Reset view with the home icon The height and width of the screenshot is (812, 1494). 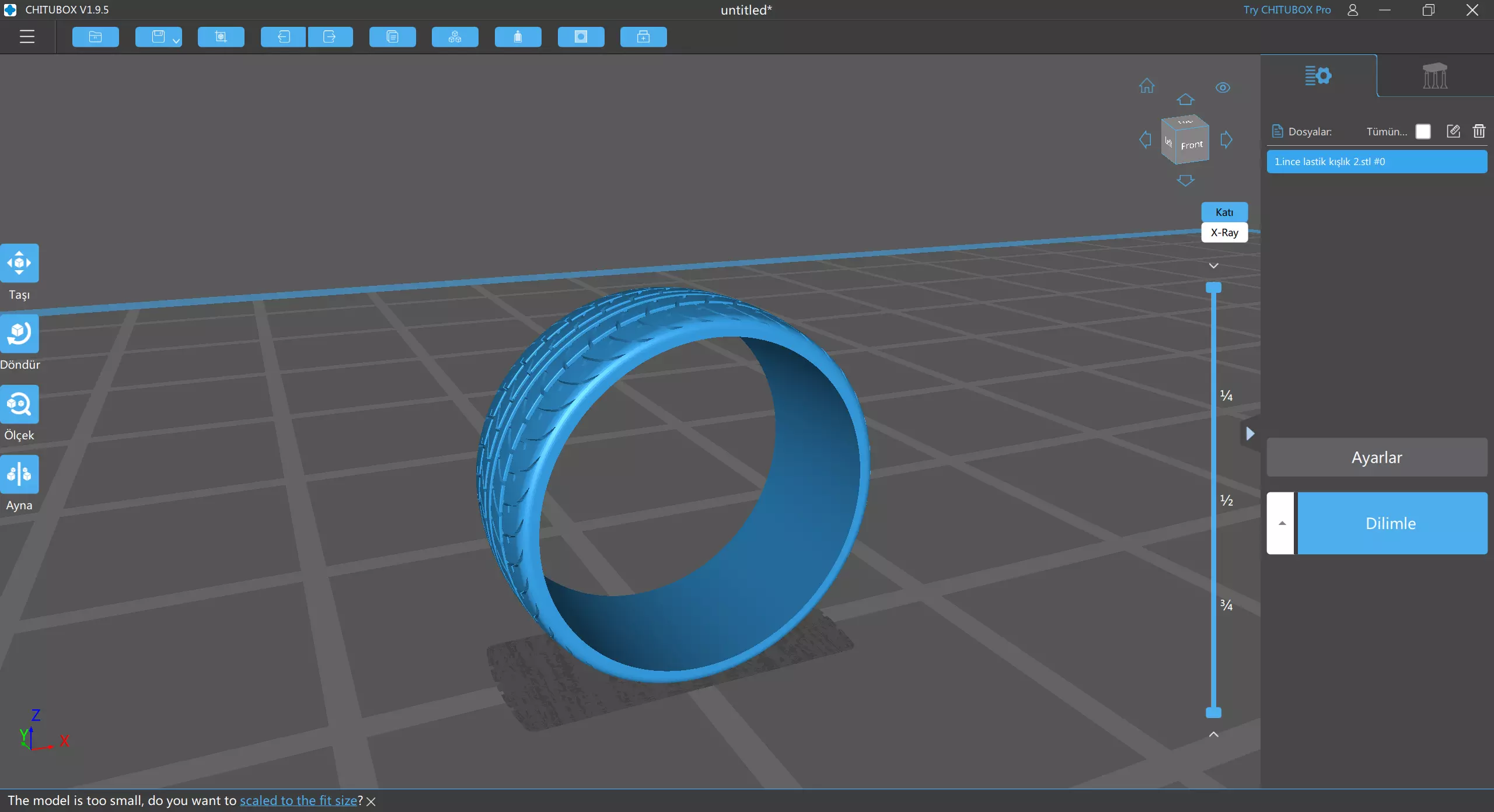coord(1147,86)
